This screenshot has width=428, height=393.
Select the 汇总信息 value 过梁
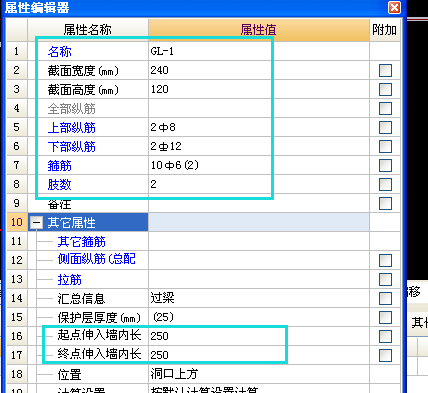[x=259, y=298]
